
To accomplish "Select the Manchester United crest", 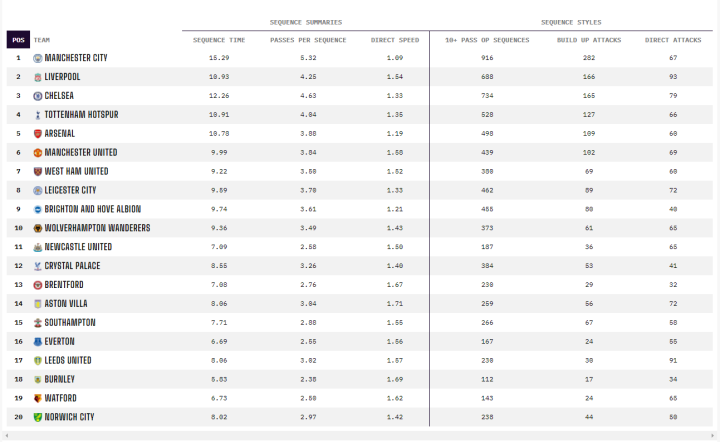I will (38, 153).
